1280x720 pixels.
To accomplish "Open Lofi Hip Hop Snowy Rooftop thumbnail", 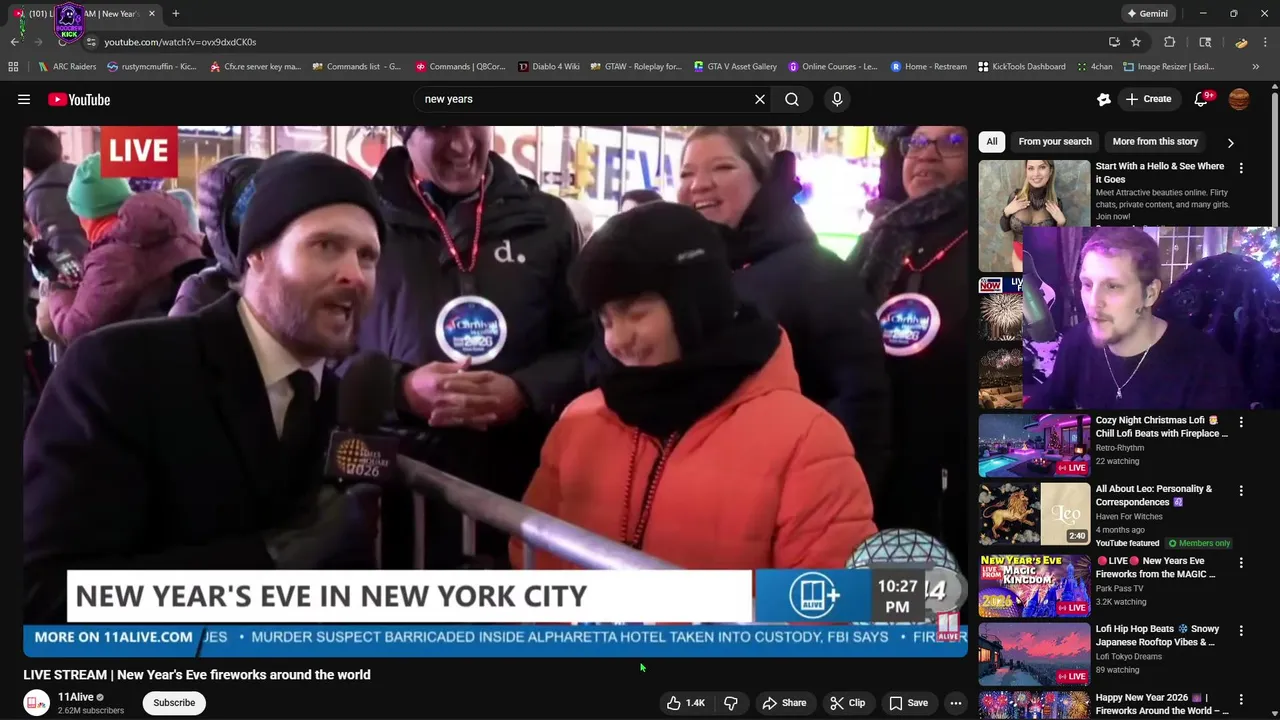I will pos(1034,653).
